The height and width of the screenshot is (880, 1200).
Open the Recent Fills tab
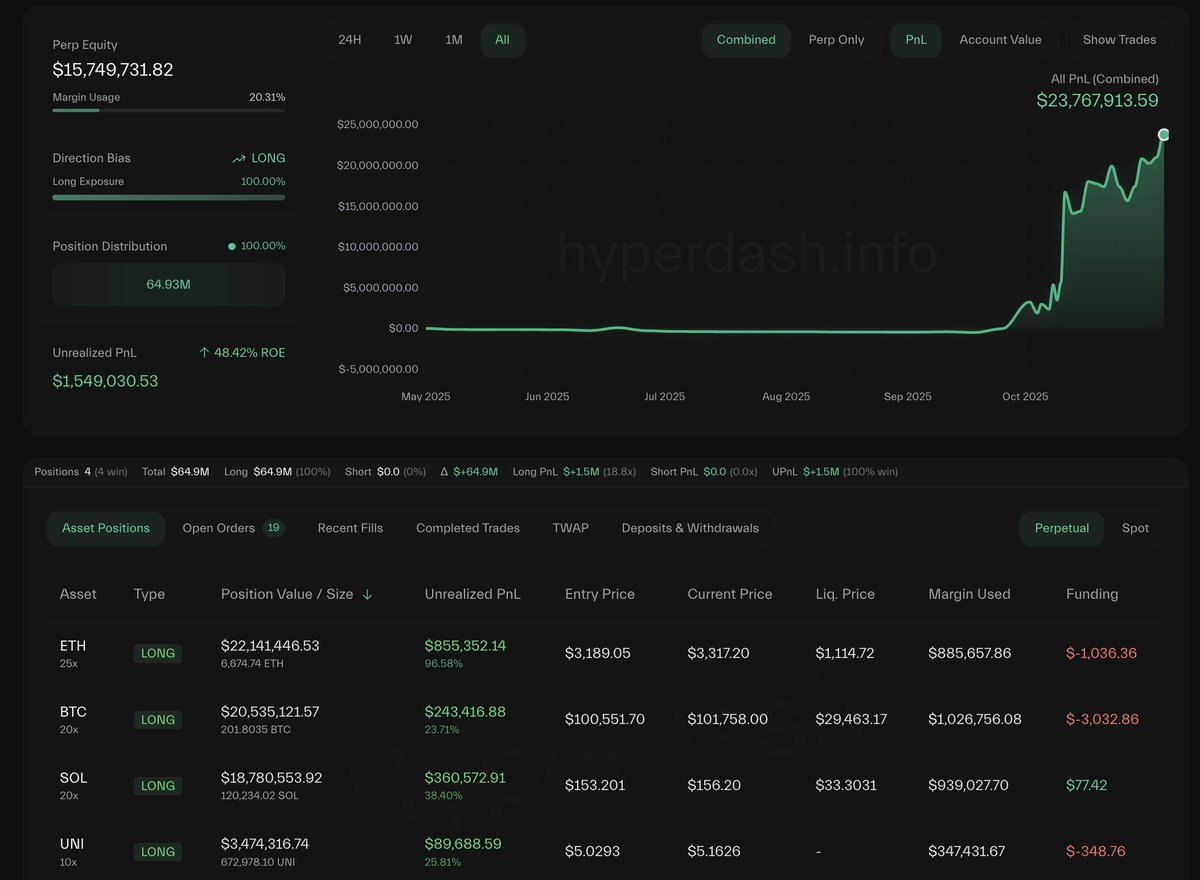tap(350, 528)
